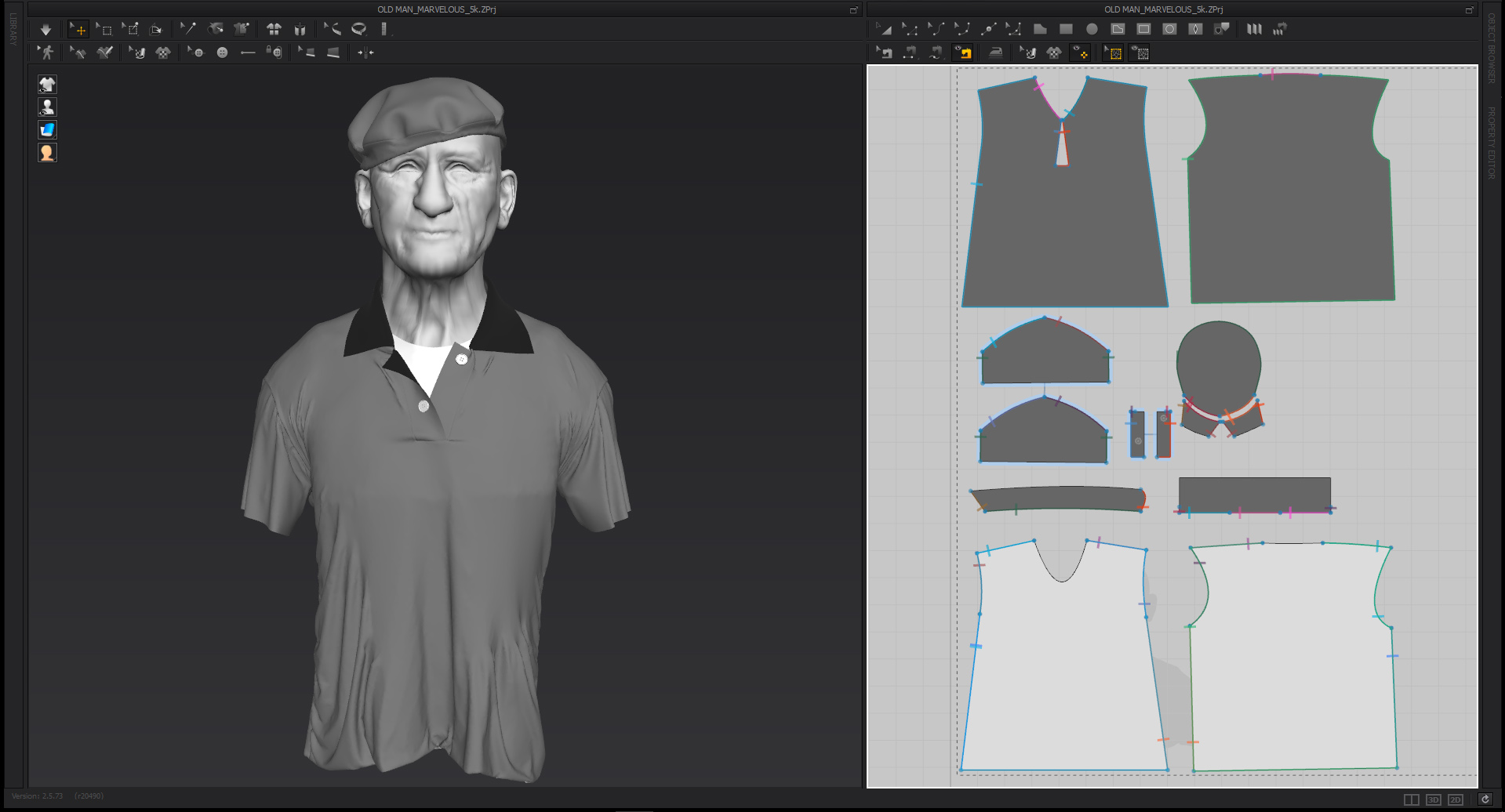Select the Edit Topstitch tool in 3D toolbar
Viewport: 1505px width, 812px height.
(x=306, y=53)
